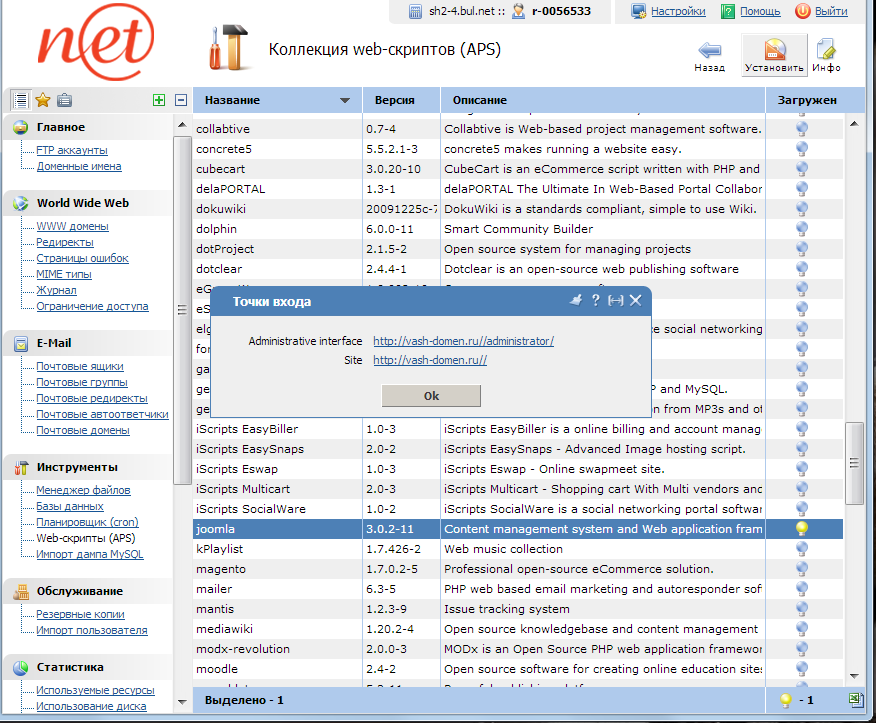The width and height of the screenshot is (876, 723).
Task: Expand all menu sections with green plus
Action: [159, 100]
